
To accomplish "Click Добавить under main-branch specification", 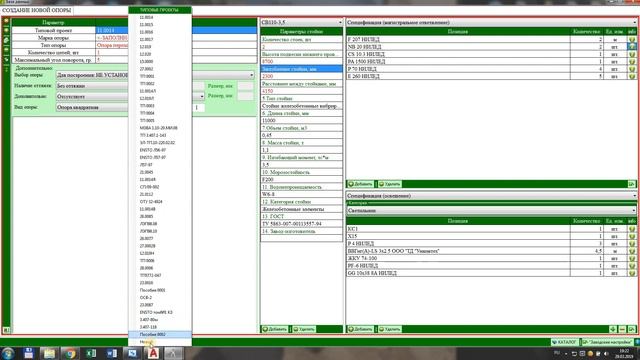I will point(360,184).
